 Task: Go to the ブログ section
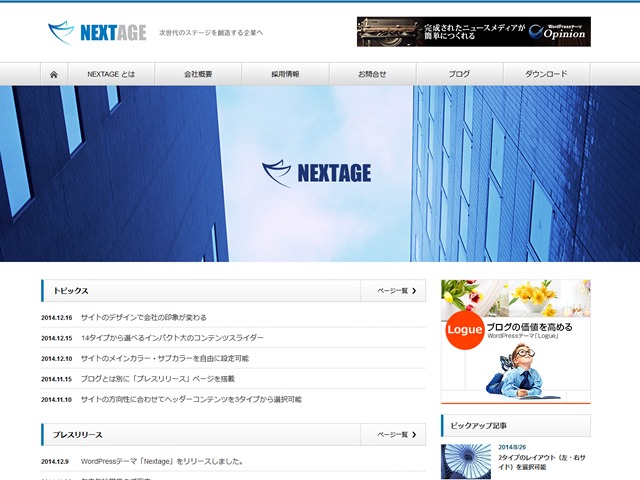pos(460,74)
